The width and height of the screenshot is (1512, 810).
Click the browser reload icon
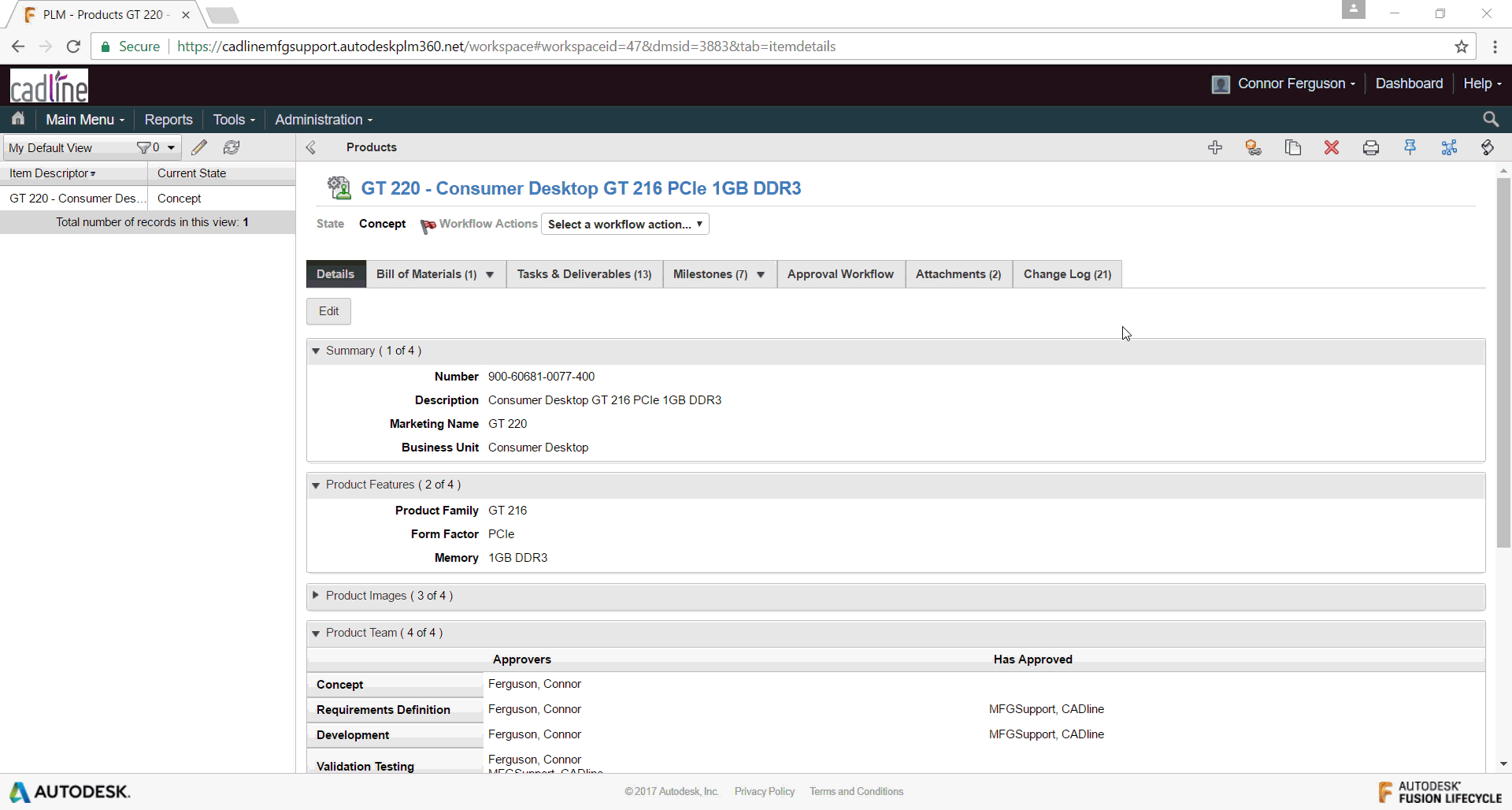[x=73, y=46]
